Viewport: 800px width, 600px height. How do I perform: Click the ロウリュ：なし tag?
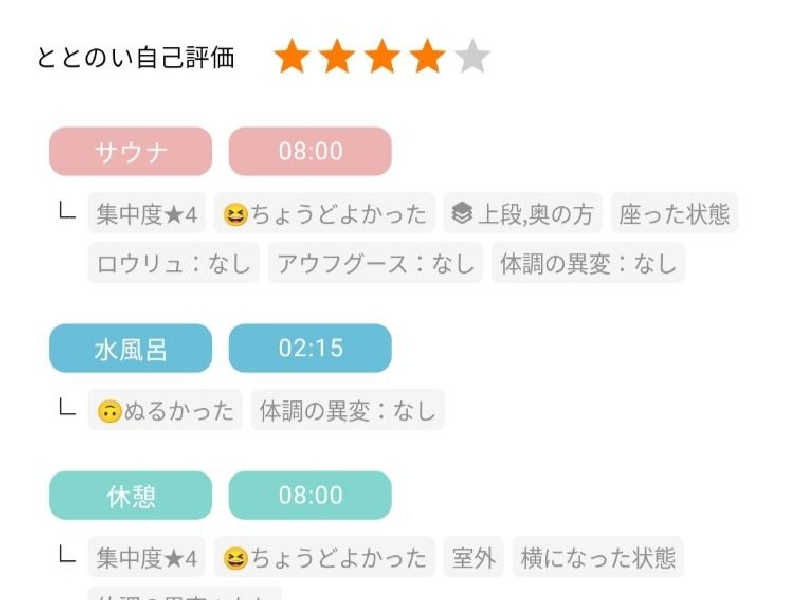tap(173, 263)
